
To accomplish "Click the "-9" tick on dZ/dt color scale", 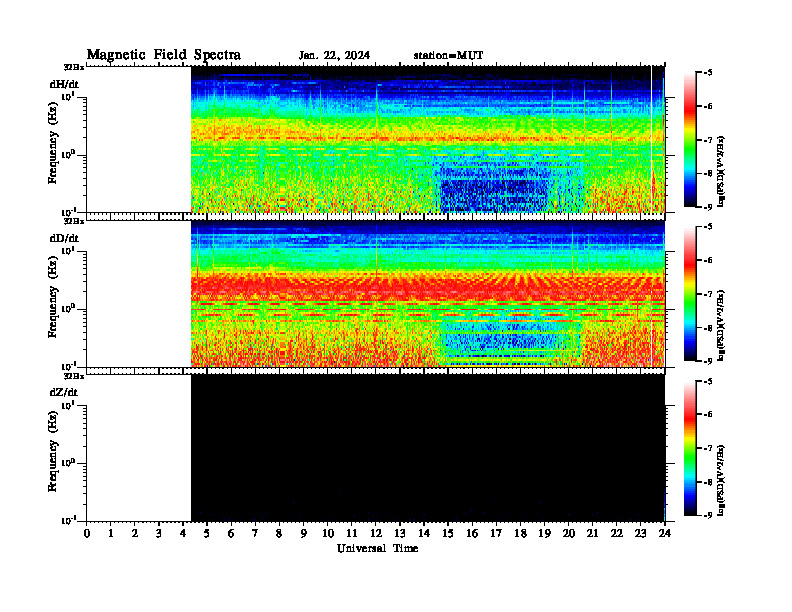I will pos(708,515).
